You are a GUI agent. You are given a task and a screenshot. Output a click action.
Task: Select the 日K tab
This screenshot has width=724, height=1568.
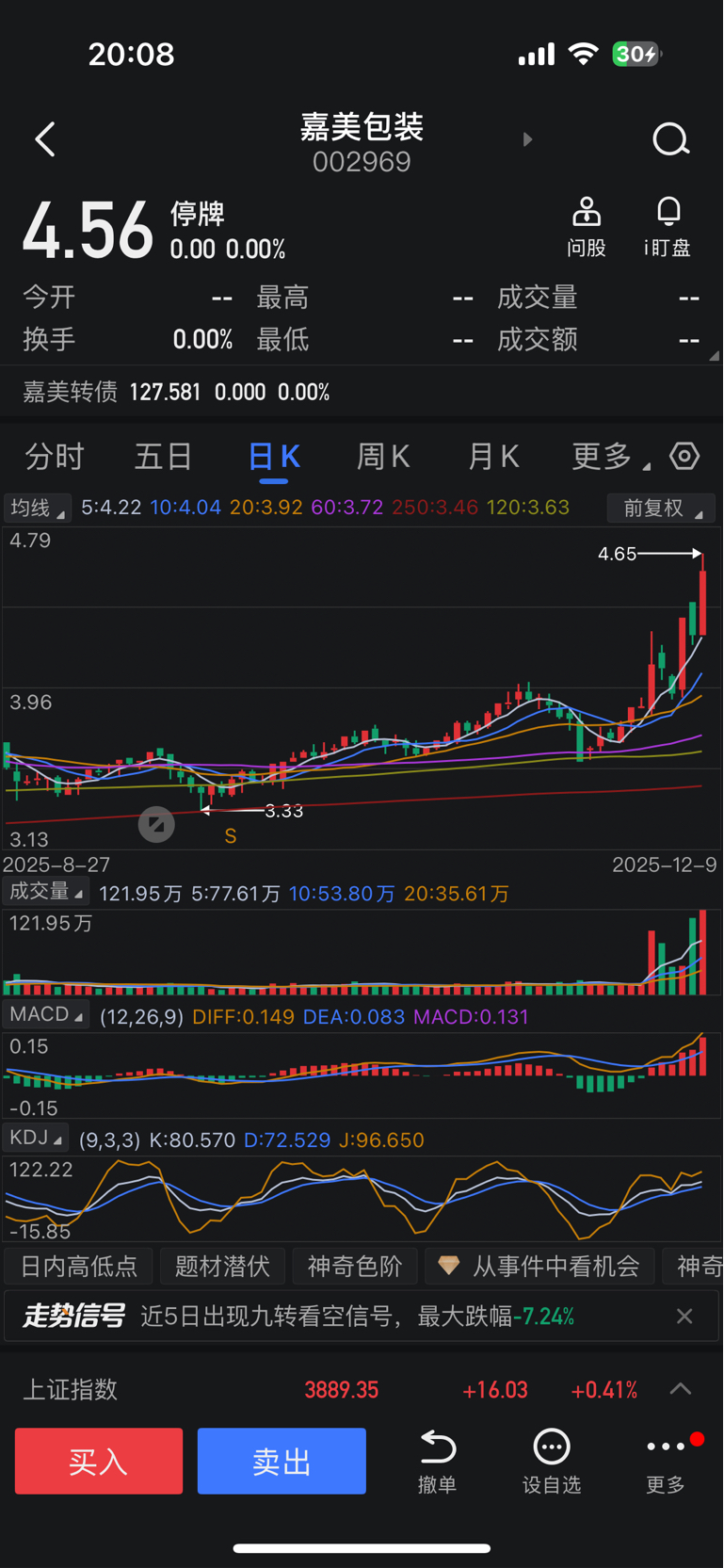pyautogui.click(x=274, y=456)
